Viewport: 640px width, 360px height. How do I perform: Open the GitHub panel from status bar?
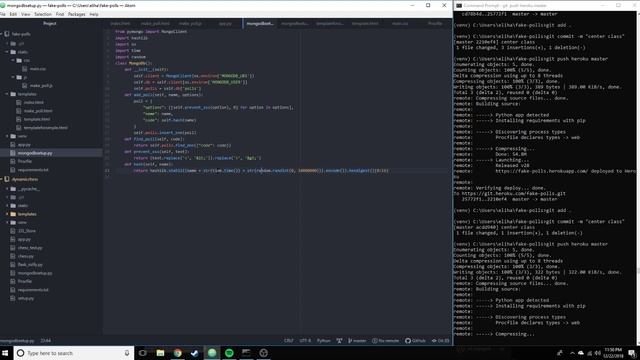pos(416,340)
